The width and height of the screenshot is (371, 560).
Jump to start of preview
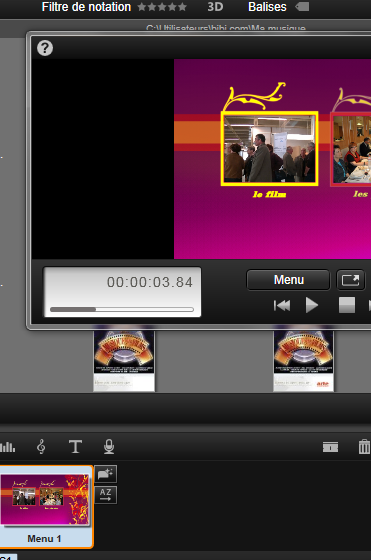[x=282, y=305]
